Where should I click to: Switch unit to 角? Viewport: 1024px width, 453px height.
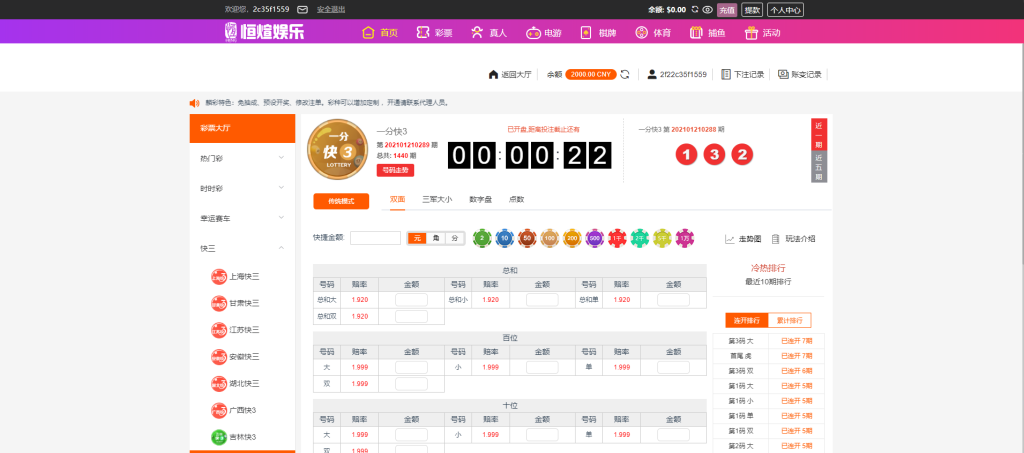click(436, 238)
